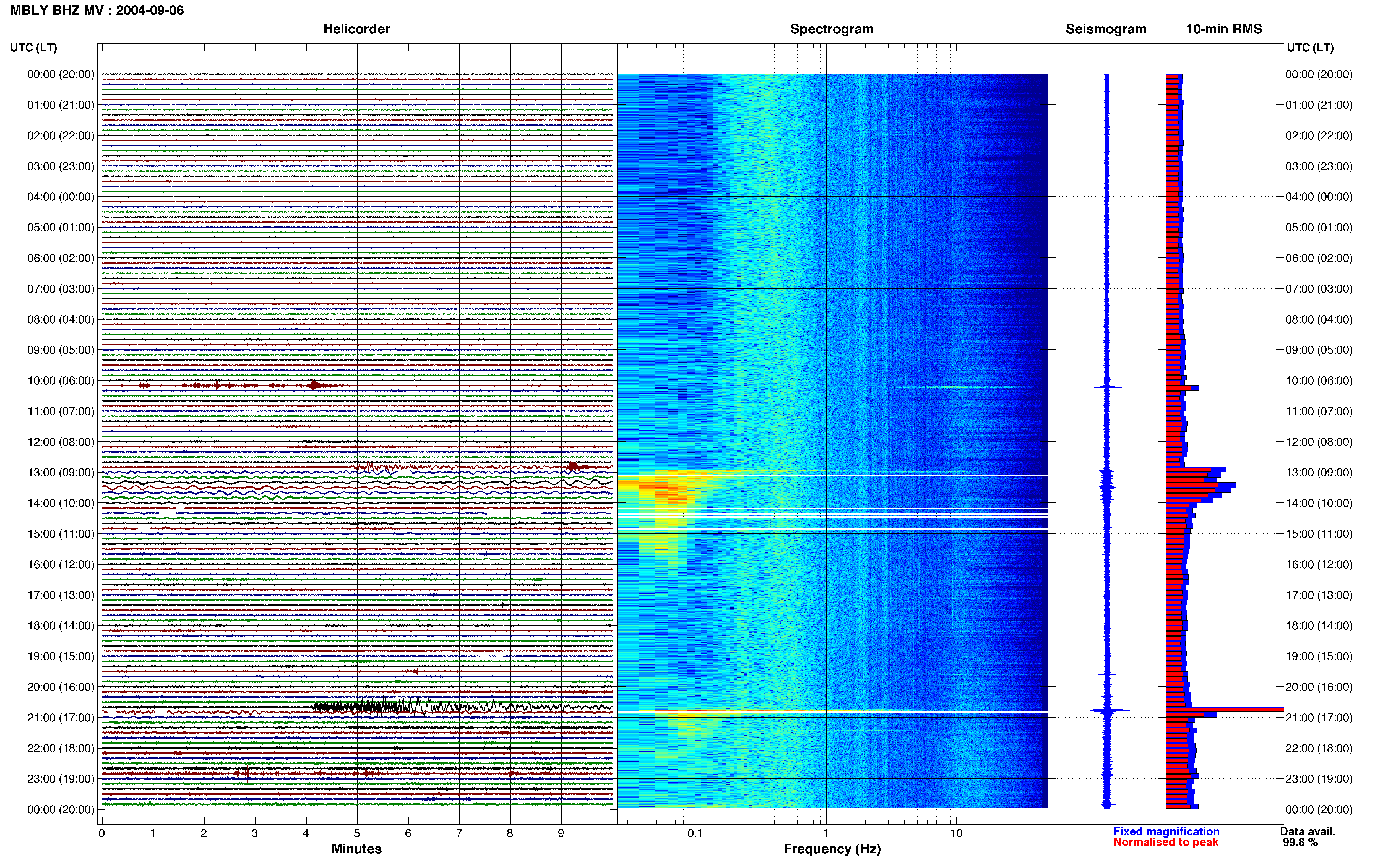Click the left 'UTC (LT)' axis label
Image resolution: width=1388 pixels, height=868 pixels.
coord(34,48)
